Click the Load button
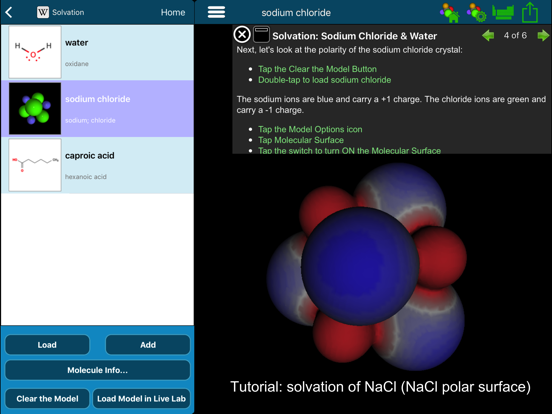 (x=47, y=345)
